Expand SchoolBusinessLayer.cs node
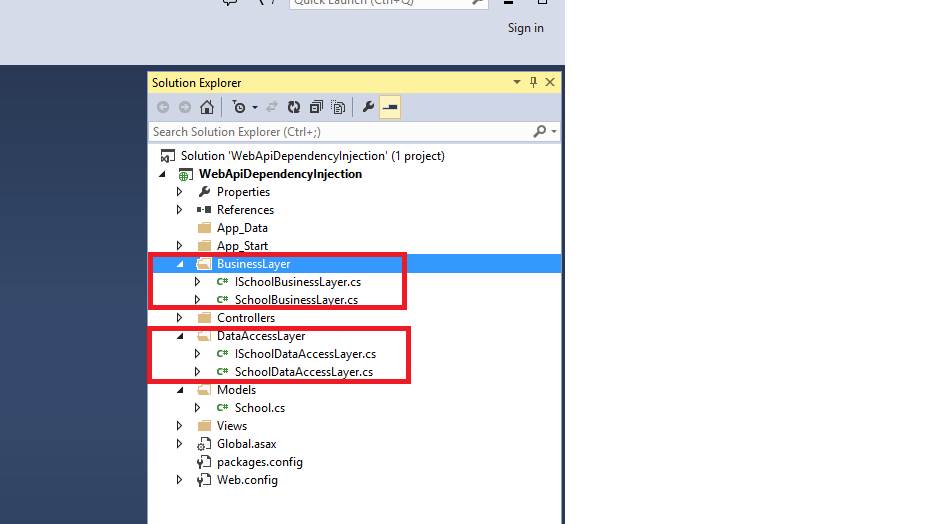The height and width of the screenshot is (524, 940). tap(197, 300)
